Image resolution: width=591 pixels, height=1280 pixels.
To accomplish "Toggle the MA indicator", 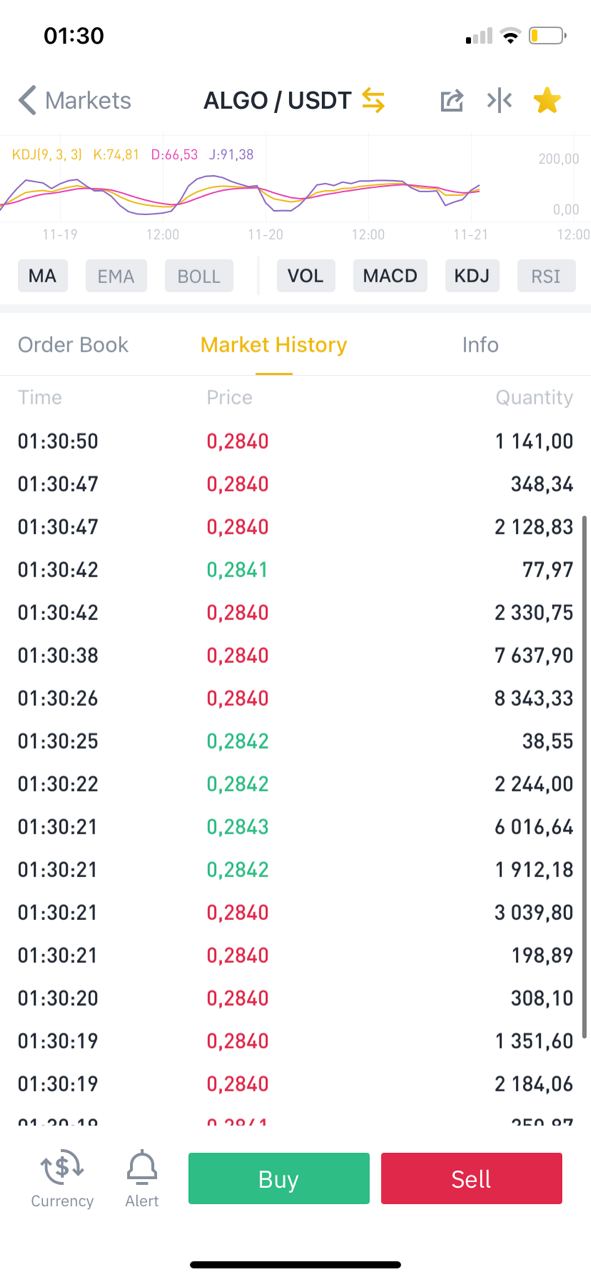I will (x=43, y=276).
